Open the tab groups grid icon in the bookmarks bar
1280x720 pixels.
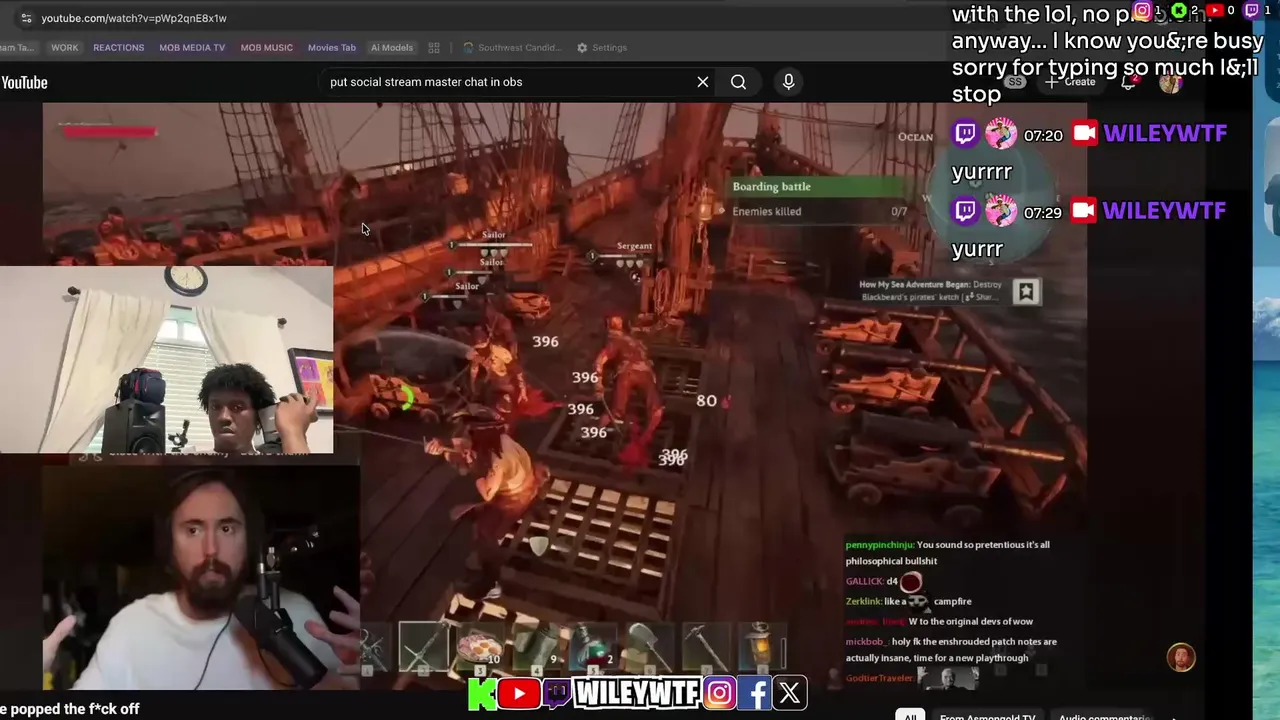click(x=434, y=47)
